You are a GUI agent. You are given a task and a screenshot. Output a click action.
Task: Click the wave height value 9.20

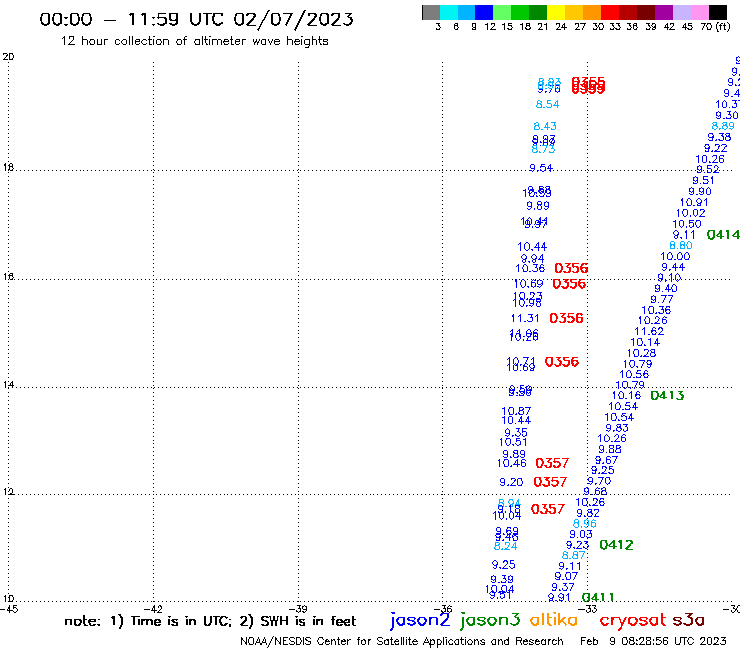(511, 482)
